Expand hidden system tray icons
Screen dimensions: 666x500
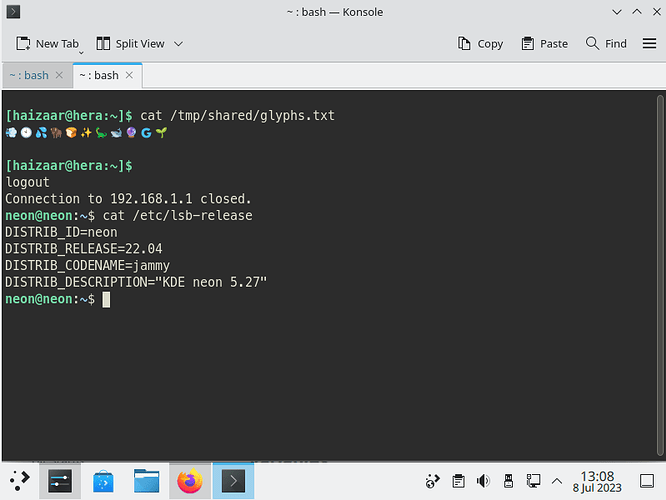(x=557, y=481)
